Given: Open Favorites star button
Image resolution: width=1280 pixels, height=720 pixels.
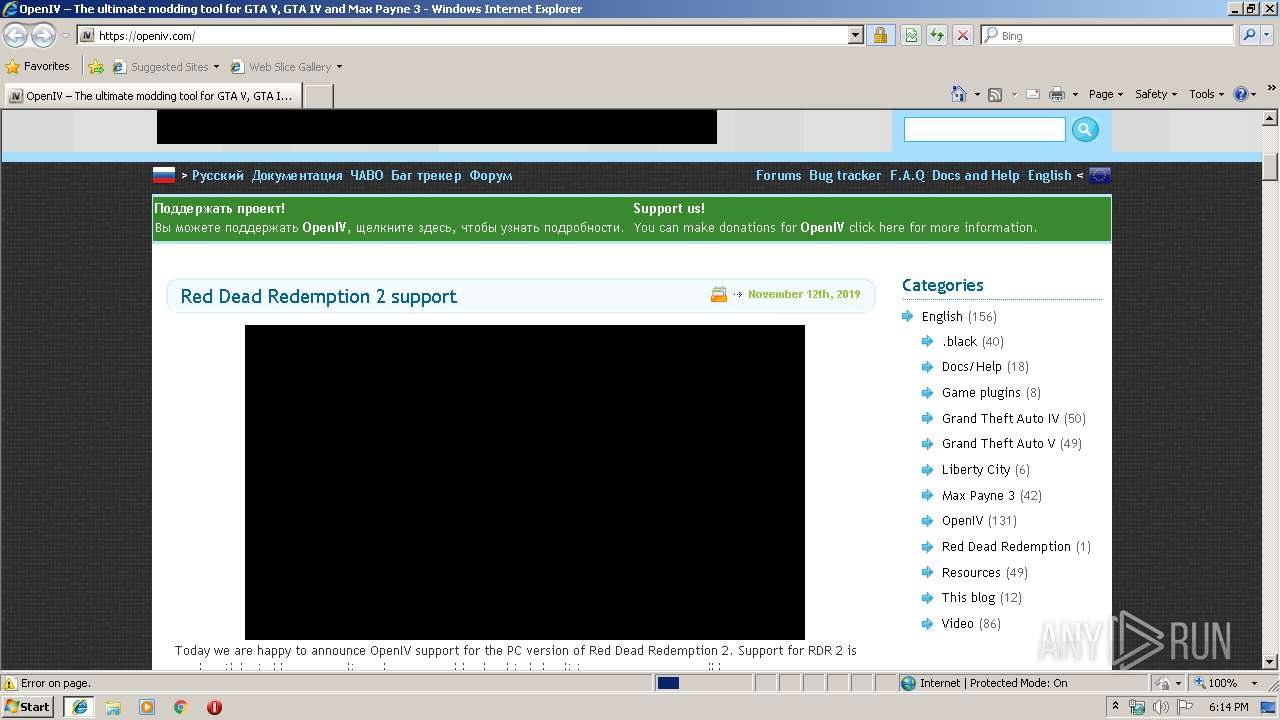Looking at the screenshot, I should pyautogui.click(x=37, y=66).
